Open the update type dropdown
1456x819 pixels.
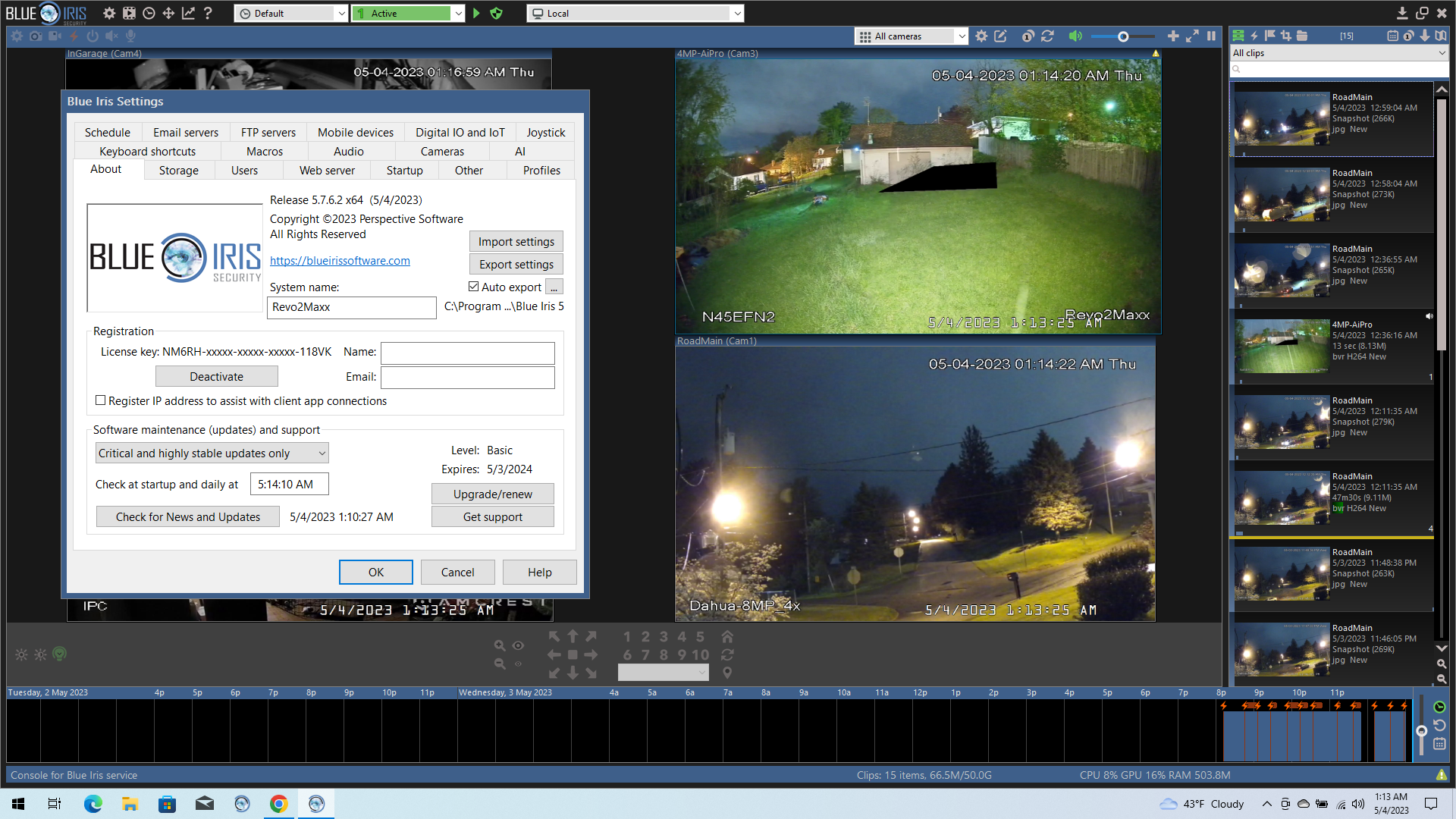click(212, 453)
